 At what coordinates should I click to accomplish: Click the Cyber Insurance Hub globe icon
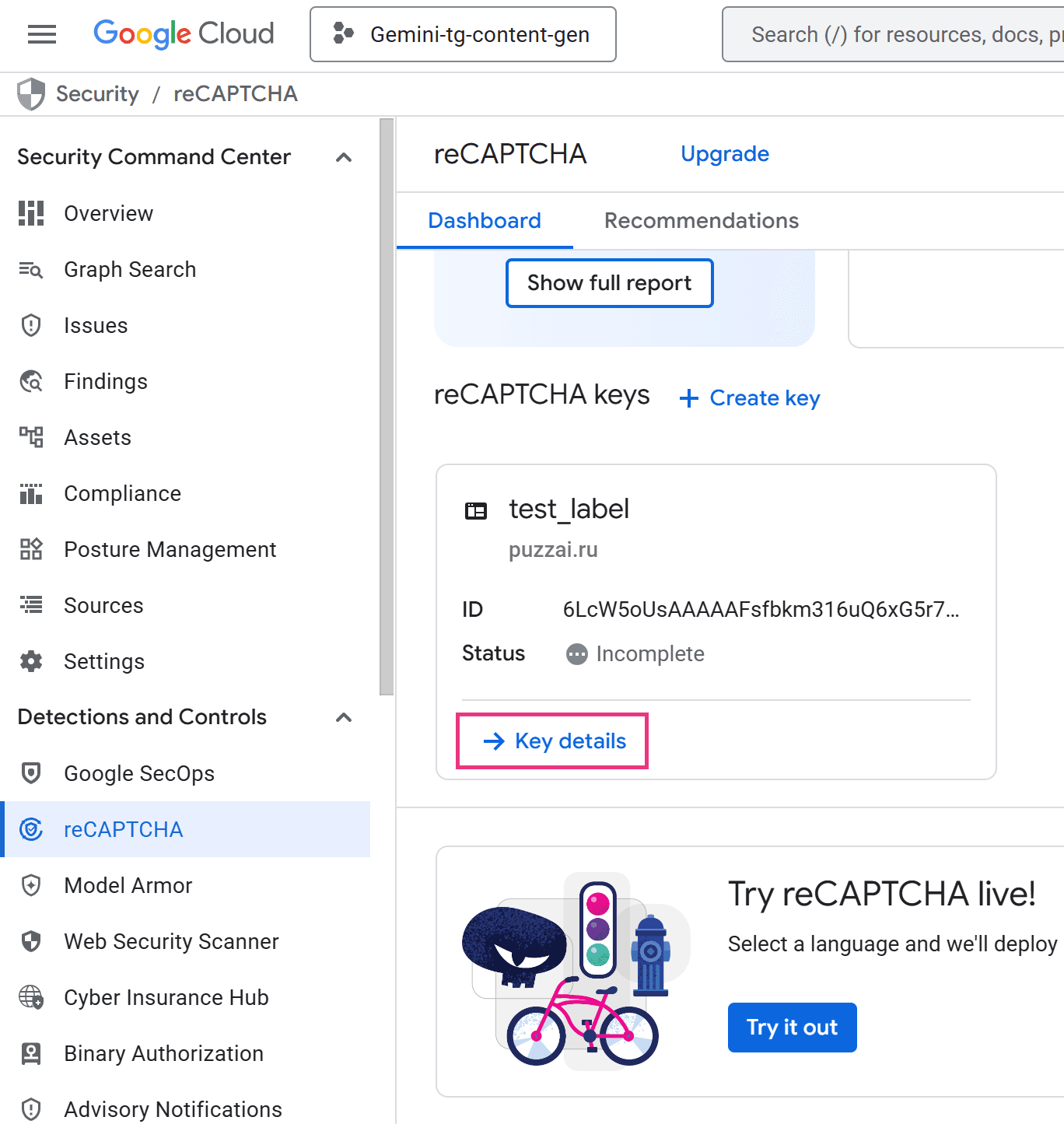[x=31, y=997]
